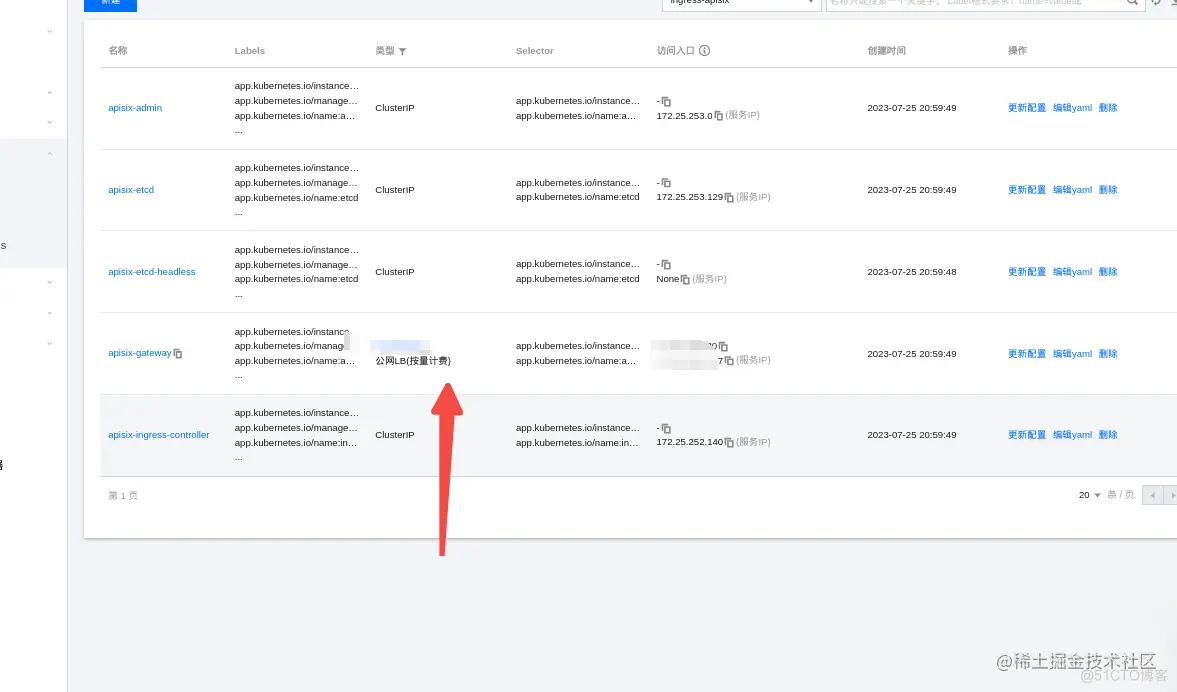The image size is (1177, 692).
Task: Open the 20 per page size dropdown
Action: click(1090, 495)
